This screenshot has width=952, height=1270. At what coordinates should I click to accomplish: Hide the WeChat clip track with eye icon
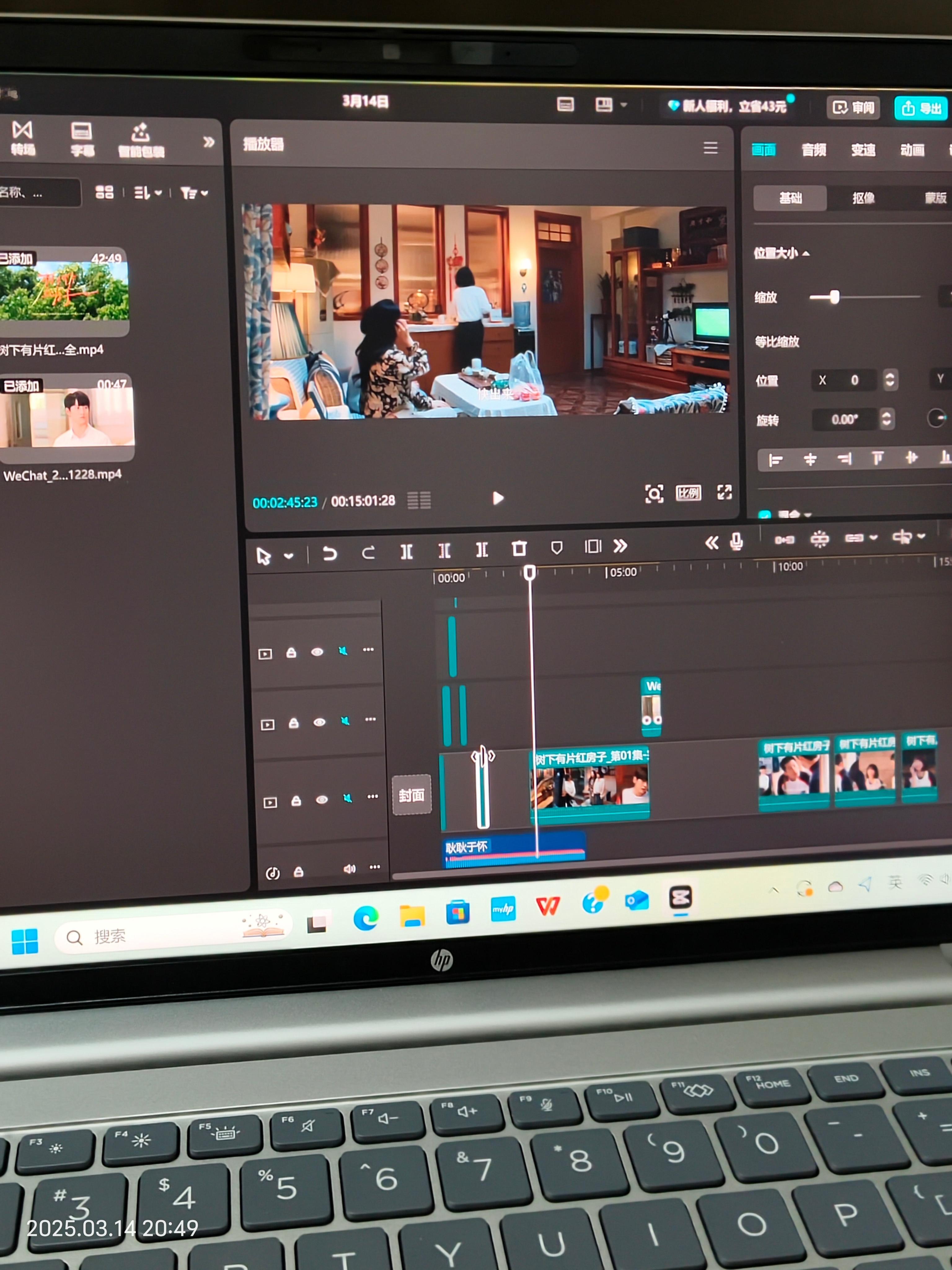pos(320,722)
